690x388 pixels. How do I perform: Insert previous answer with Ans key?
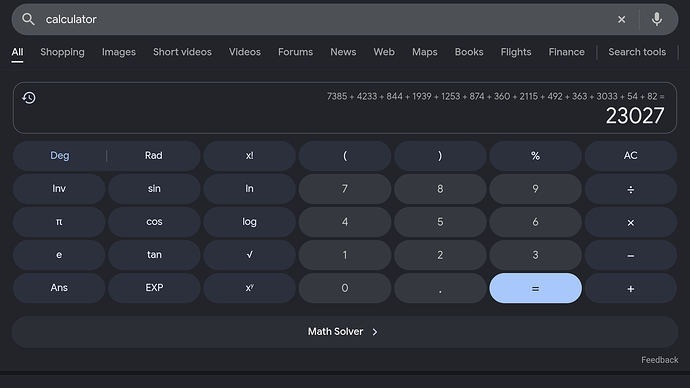(59, 288)
